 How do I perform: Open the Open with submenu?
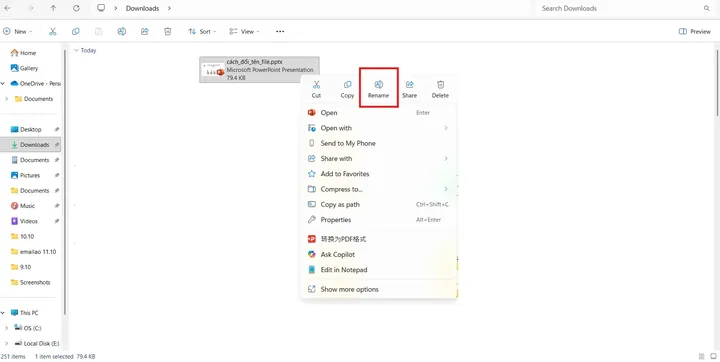(379, 128)
